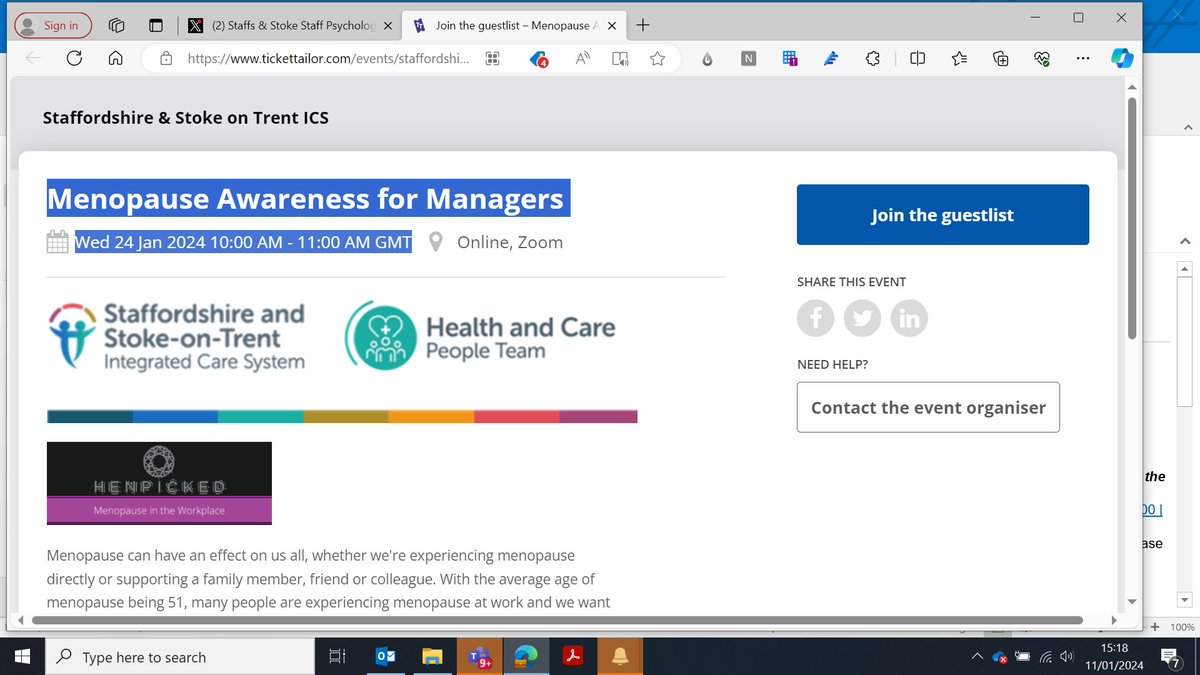View site information lock icon
The image size is (1200, 675).
point(166,58)
